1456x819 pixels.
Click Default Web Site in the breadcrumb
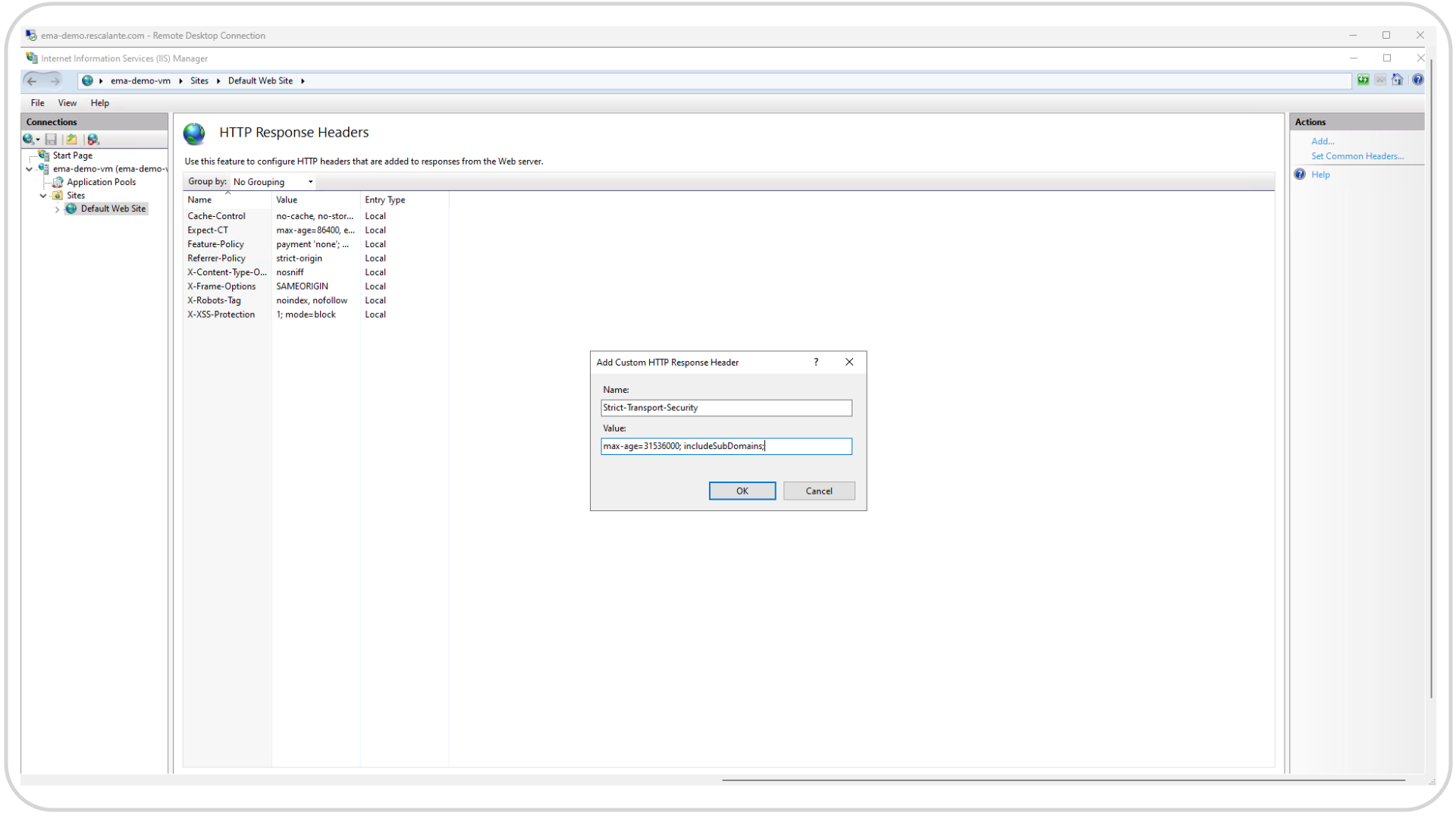260,81
